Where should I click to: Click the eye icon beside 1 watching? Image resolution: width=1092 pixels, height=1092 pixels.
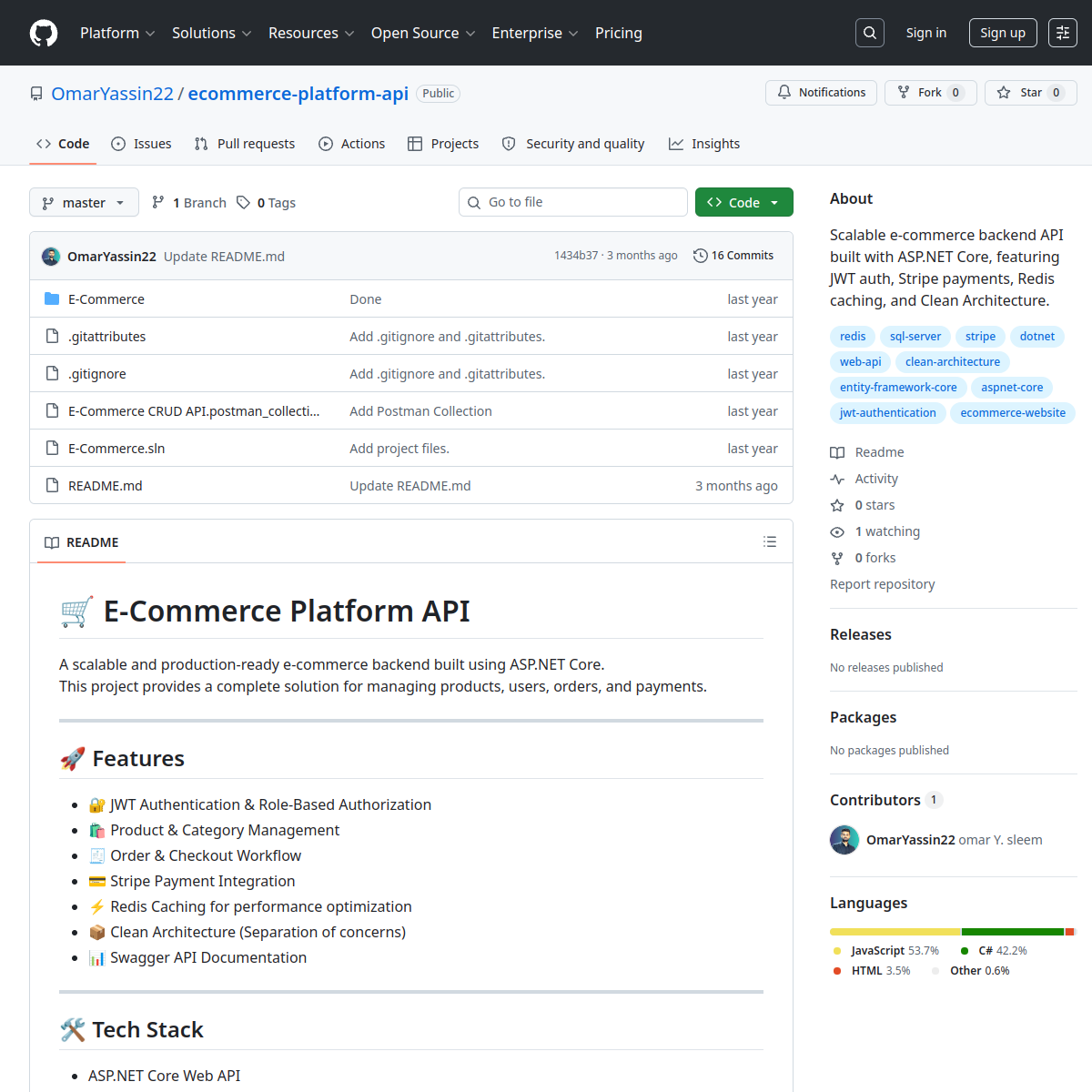click(837, 531)
